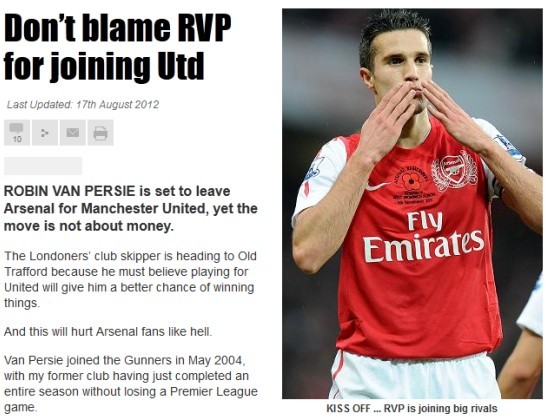Email this article using the envelope icon
This screenshot has height=417, width=546.
(x=73, y=133)
